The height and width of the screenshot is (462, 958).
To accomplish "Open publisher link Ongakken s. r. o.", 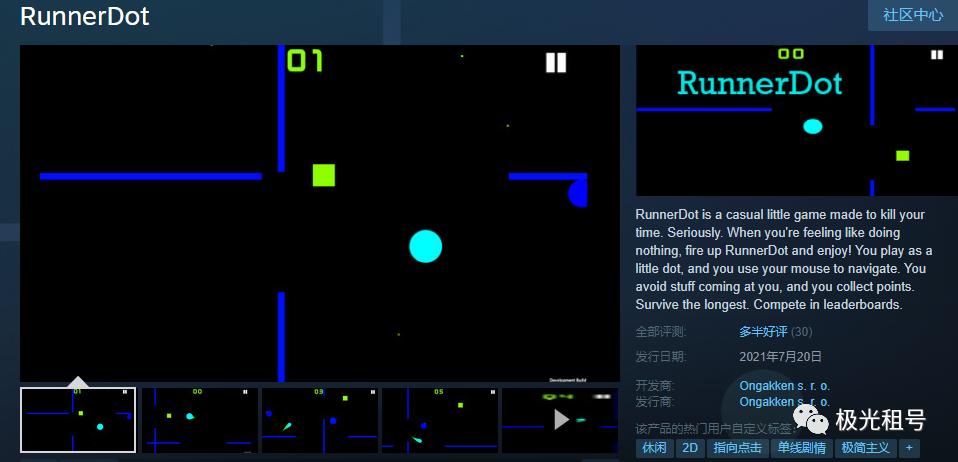I will 784,402.
